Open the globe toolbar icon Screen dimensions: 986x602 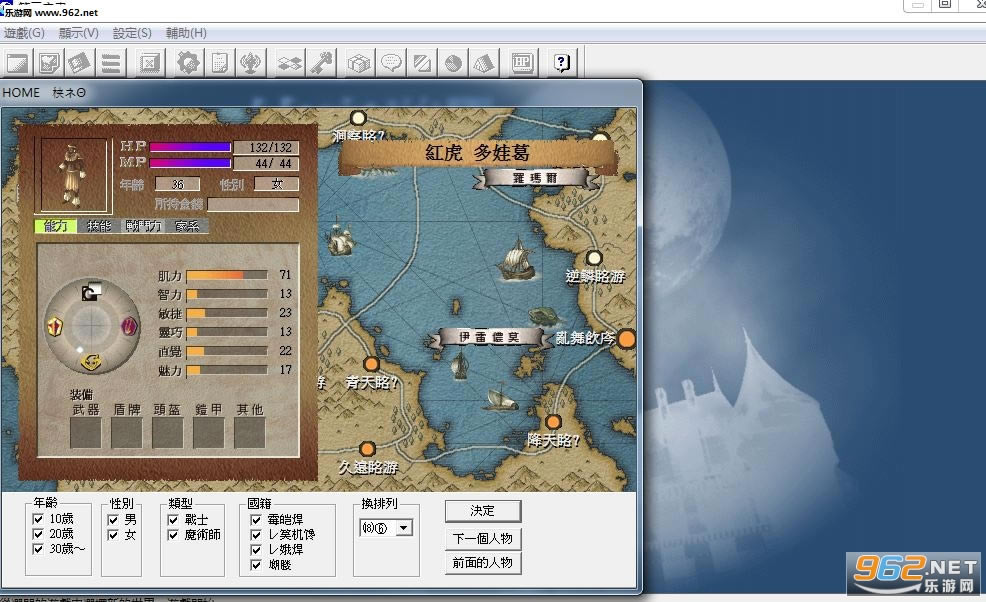tap(253, 62)
